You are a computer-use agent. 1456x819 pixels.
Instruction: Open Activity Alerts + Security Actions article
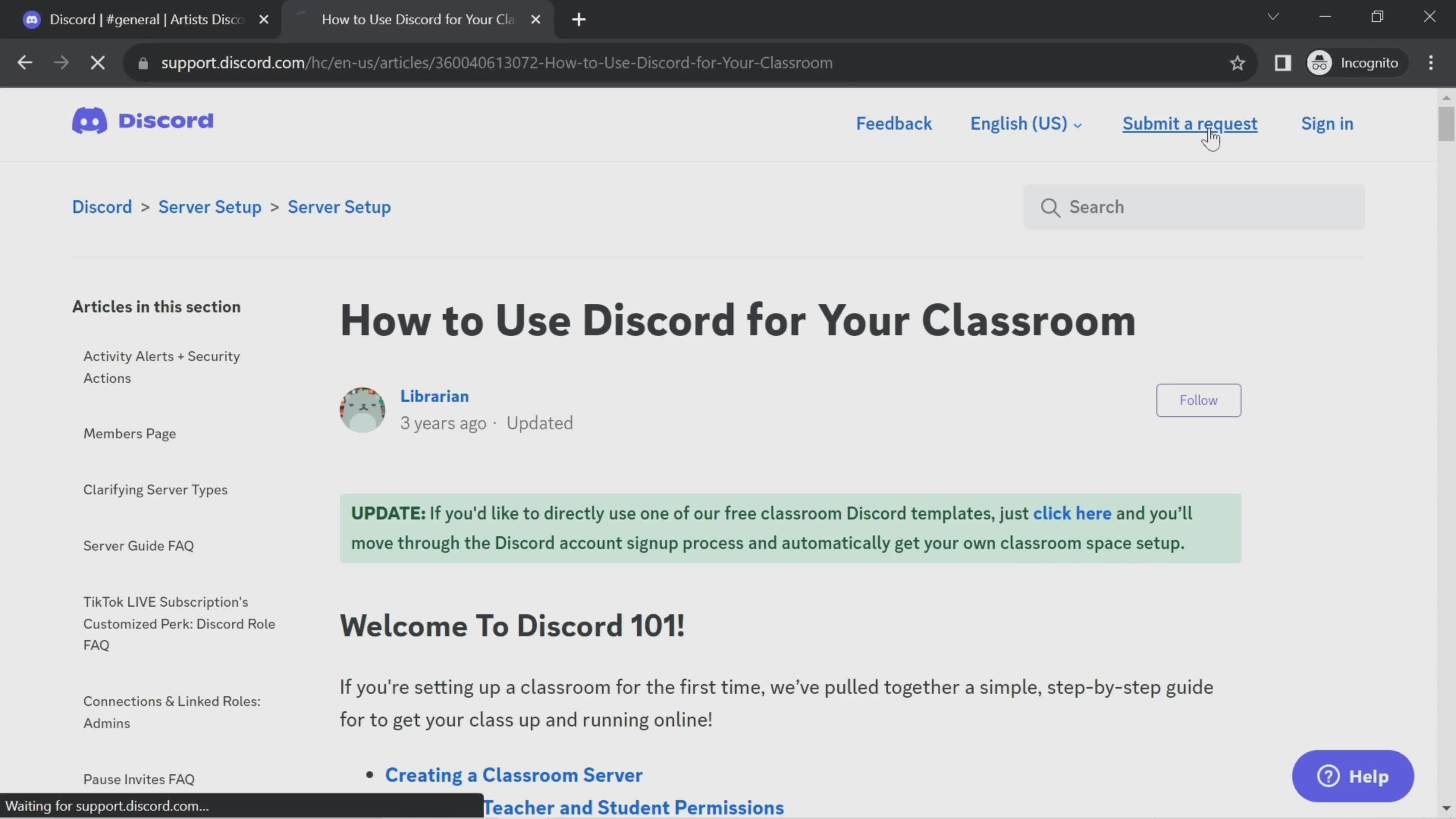(162, 367)
